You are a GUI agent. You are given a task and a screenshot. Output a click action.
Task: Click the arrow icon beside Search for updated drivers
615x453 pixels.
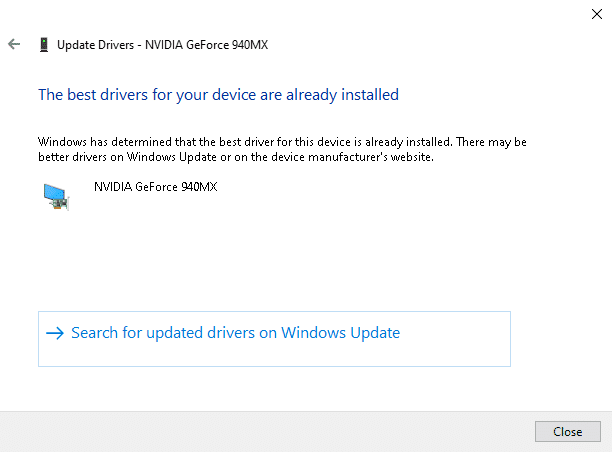(x=55, y=333)
